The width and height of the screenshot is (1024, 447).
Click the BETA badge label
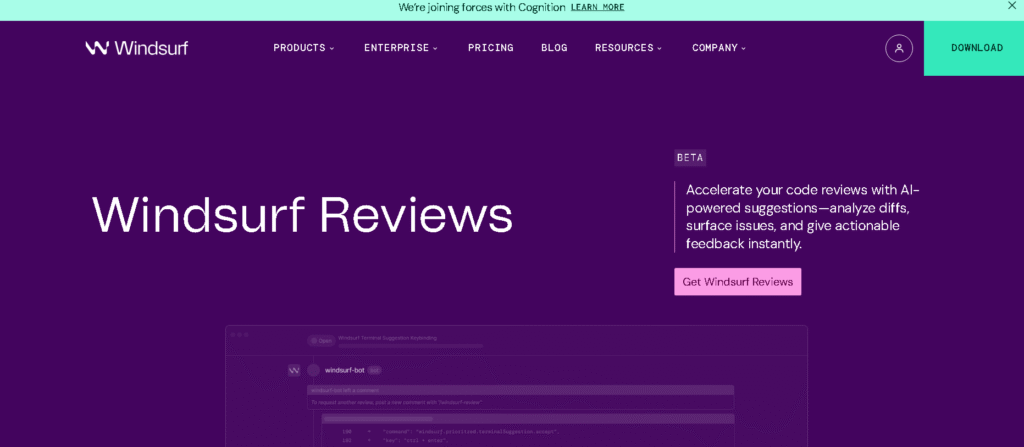click(689, 158)
